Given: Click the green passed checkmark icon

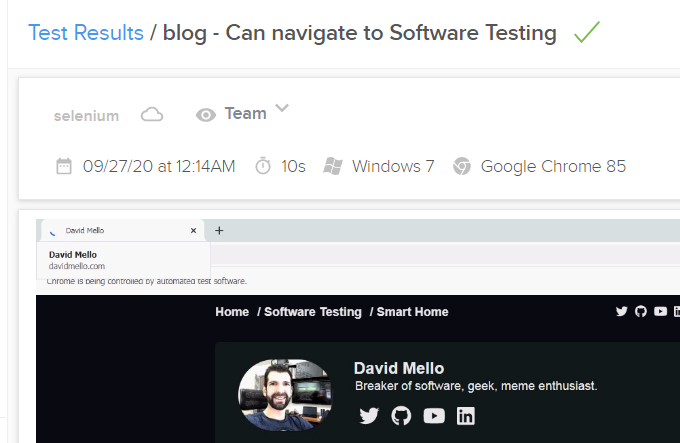Looking at the screenshot, I should click(x=587, y=32).
